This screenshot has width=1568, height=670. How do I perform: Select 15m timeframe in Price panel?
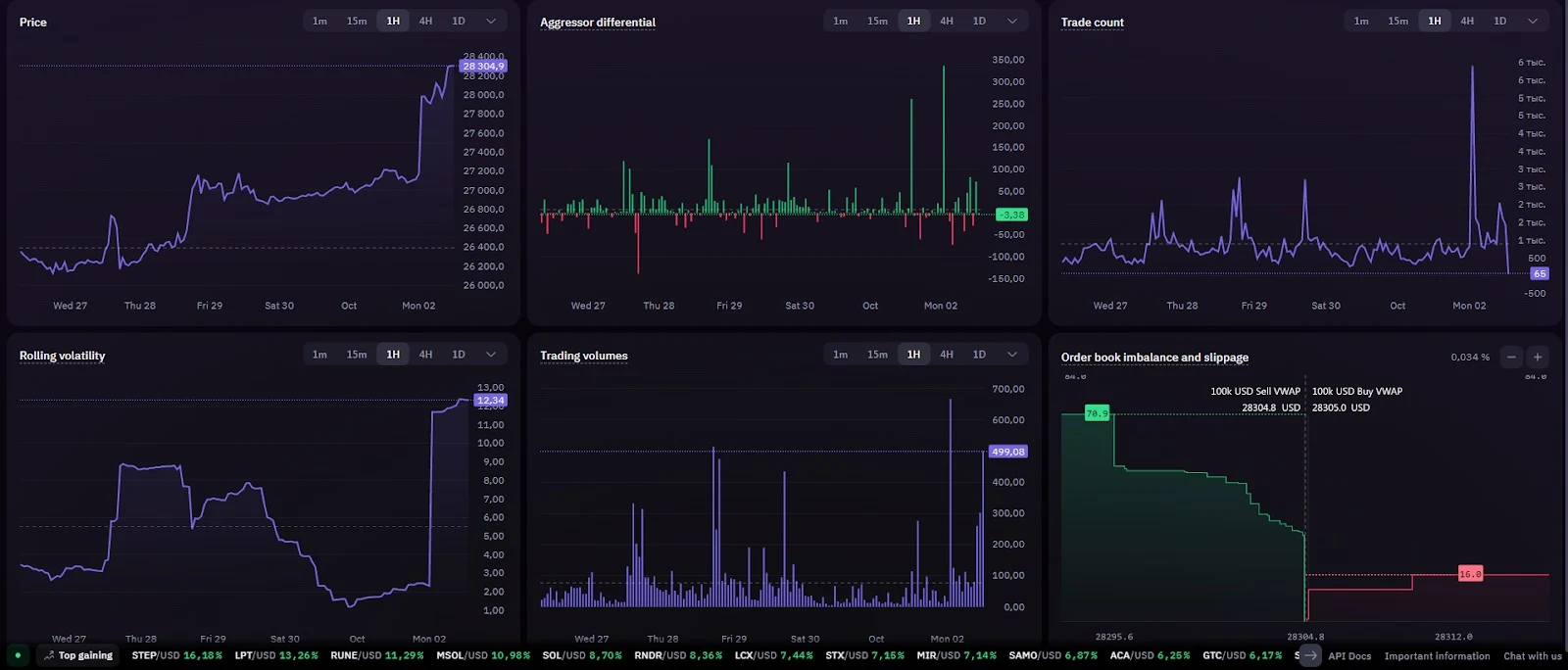[x=357, y=21]
